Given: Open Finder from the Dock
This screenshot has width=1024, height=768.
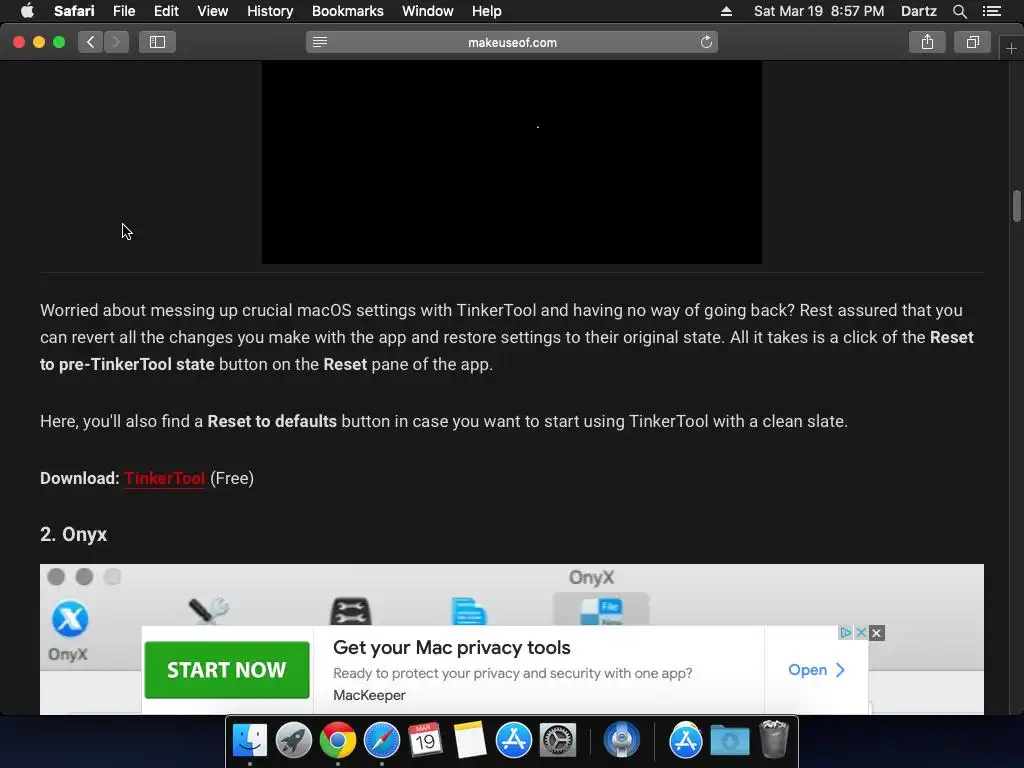Looking at the screenshot, I should point(249,740).
